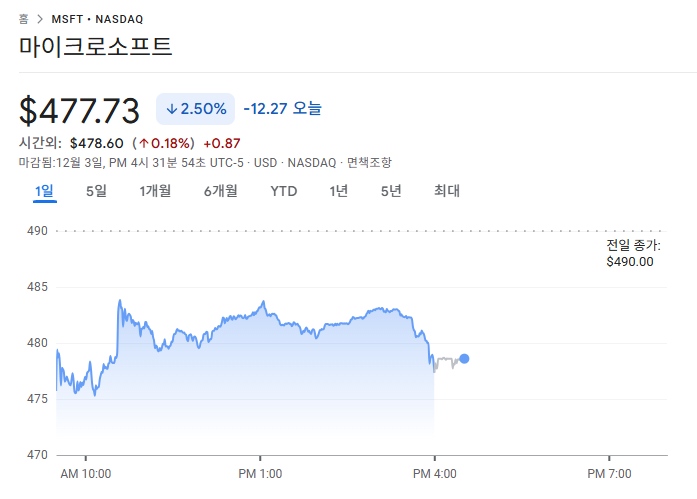697x499 pixels.
Task: Click the red up arrow after-hours icon
Action: (x=144, y=143)
